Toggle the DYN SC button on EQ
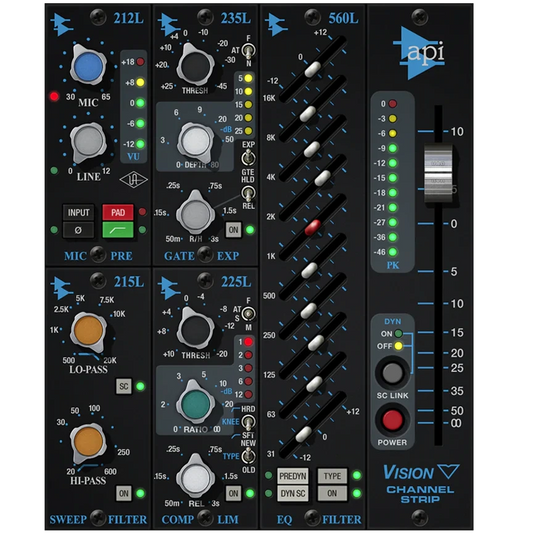 pos(293,494)
